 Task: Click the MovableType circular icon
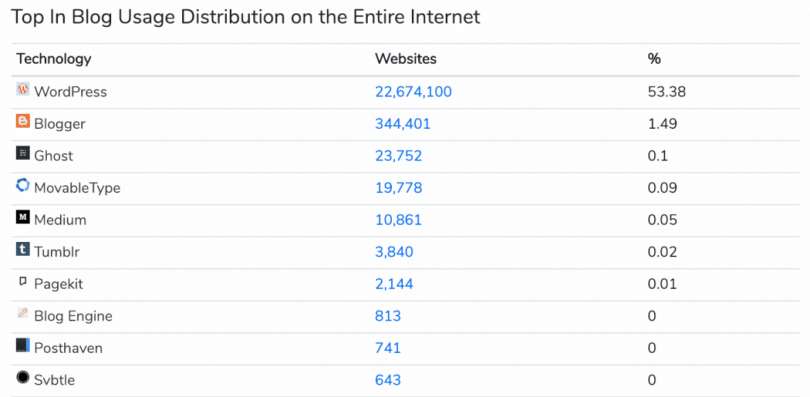(x=23, y=185)
